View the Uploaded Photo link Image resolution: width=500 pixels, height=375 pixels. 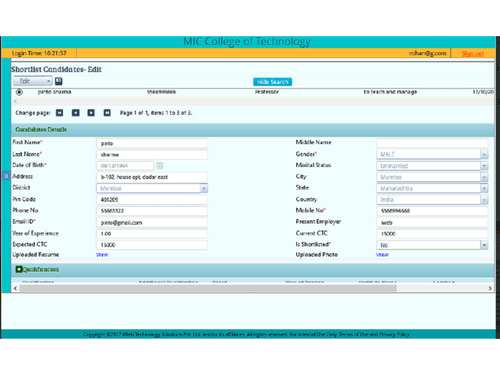coord(382,255)
